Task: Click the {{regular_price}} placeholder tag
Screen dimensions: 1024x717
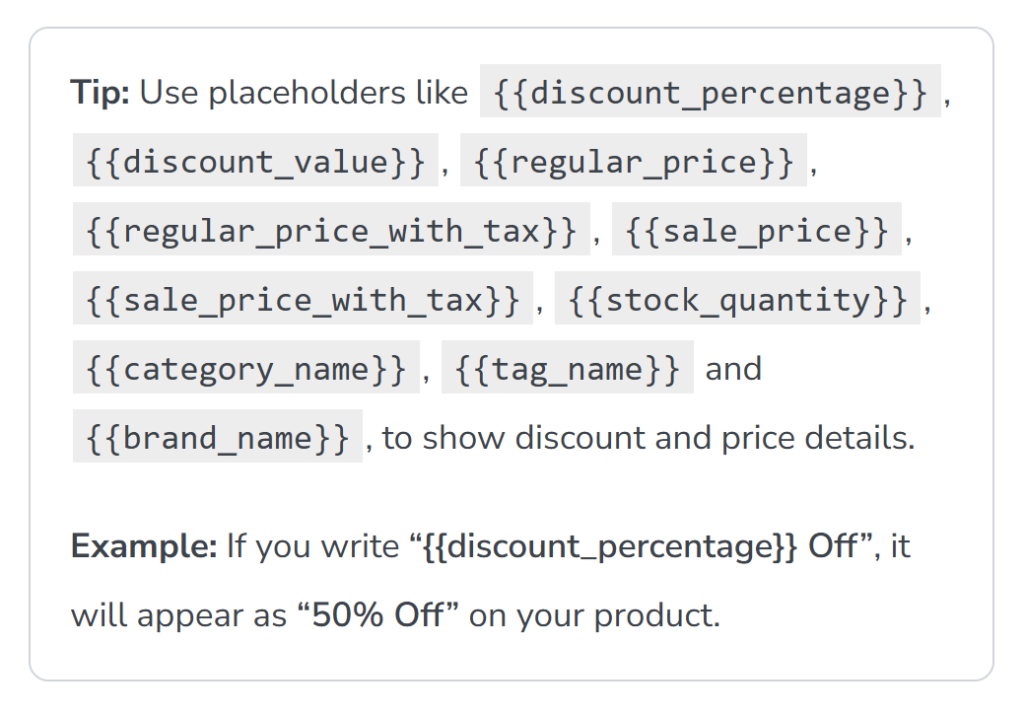Action: click(x=633, y=161)
